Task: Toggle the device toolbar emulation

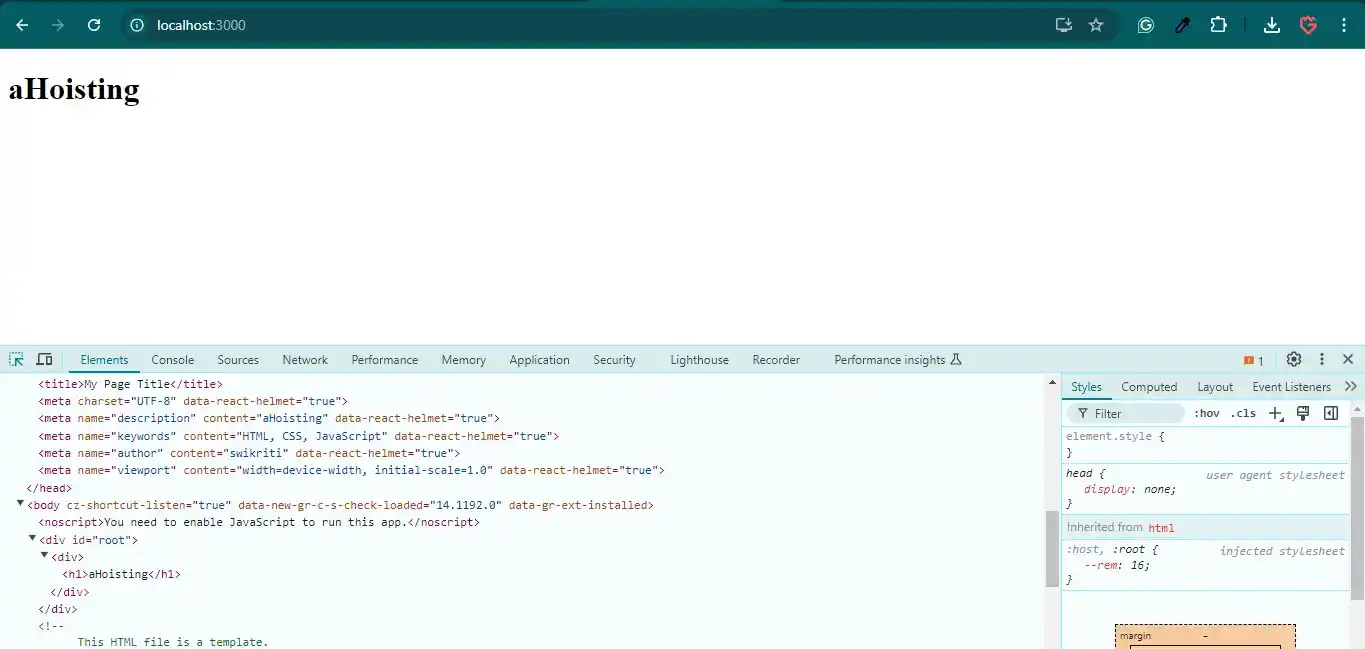Action: 45,360
